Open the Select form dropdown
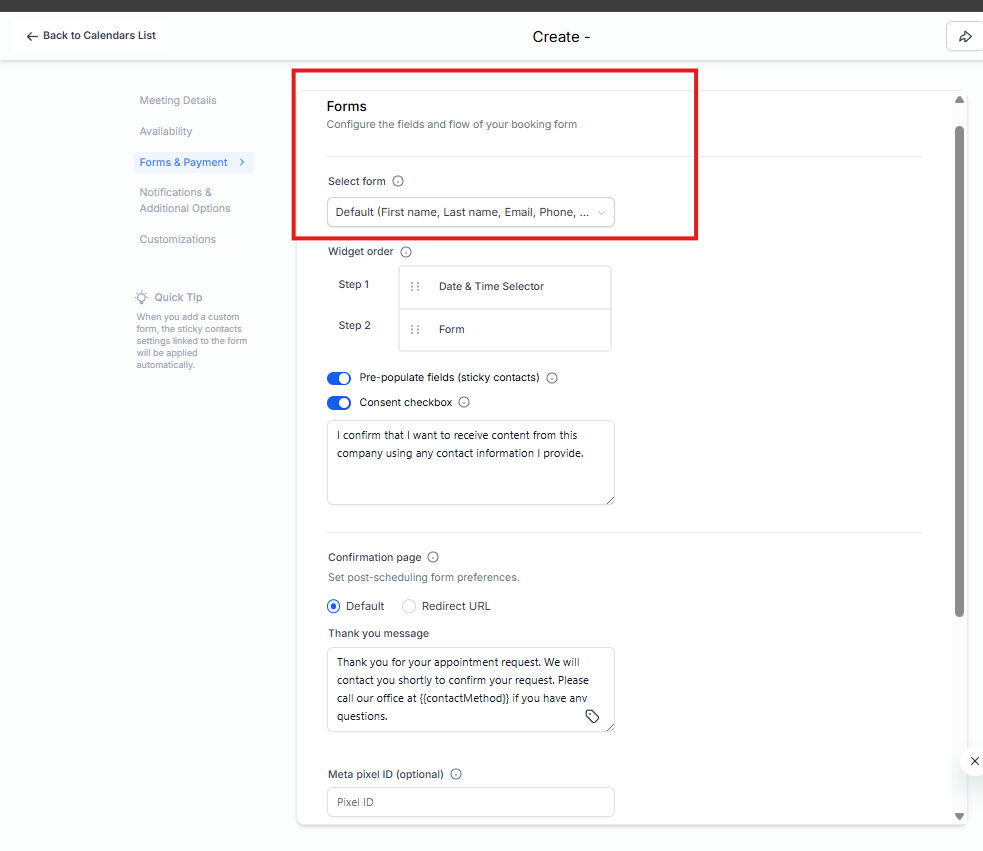 [470, 212]
